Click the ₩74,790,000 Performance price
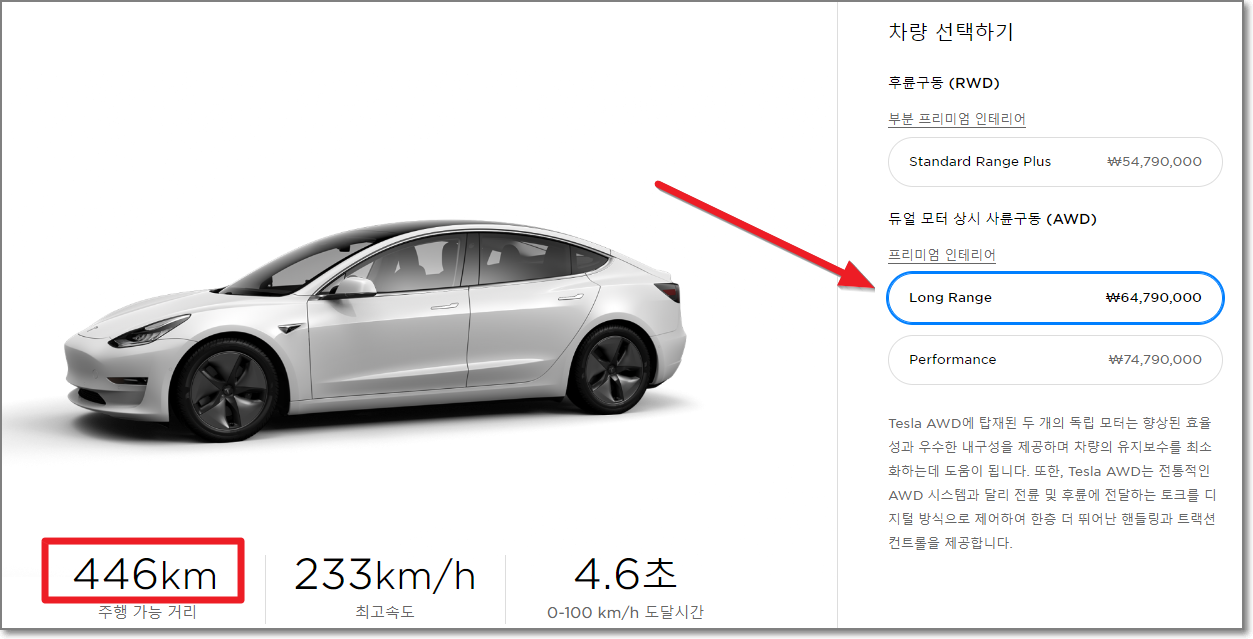This screenshot has width=1253, height=639. click(x=1155, y=360)
